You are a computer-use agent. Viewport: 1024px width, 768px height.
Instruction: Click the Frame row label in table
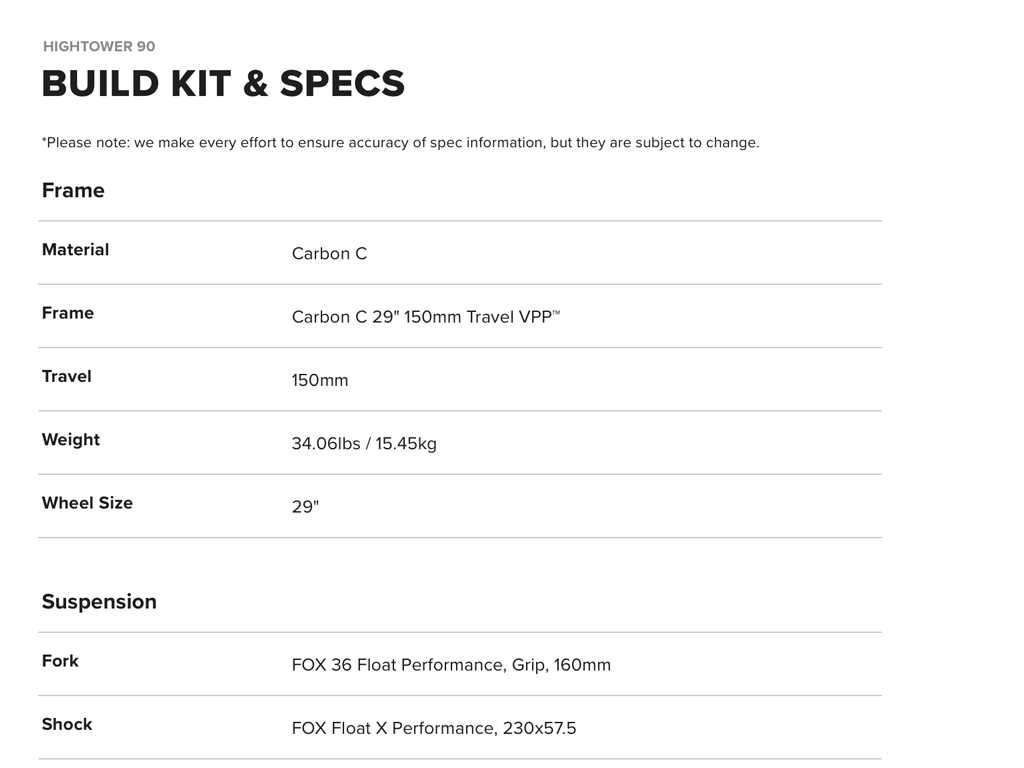pos(68,313)
